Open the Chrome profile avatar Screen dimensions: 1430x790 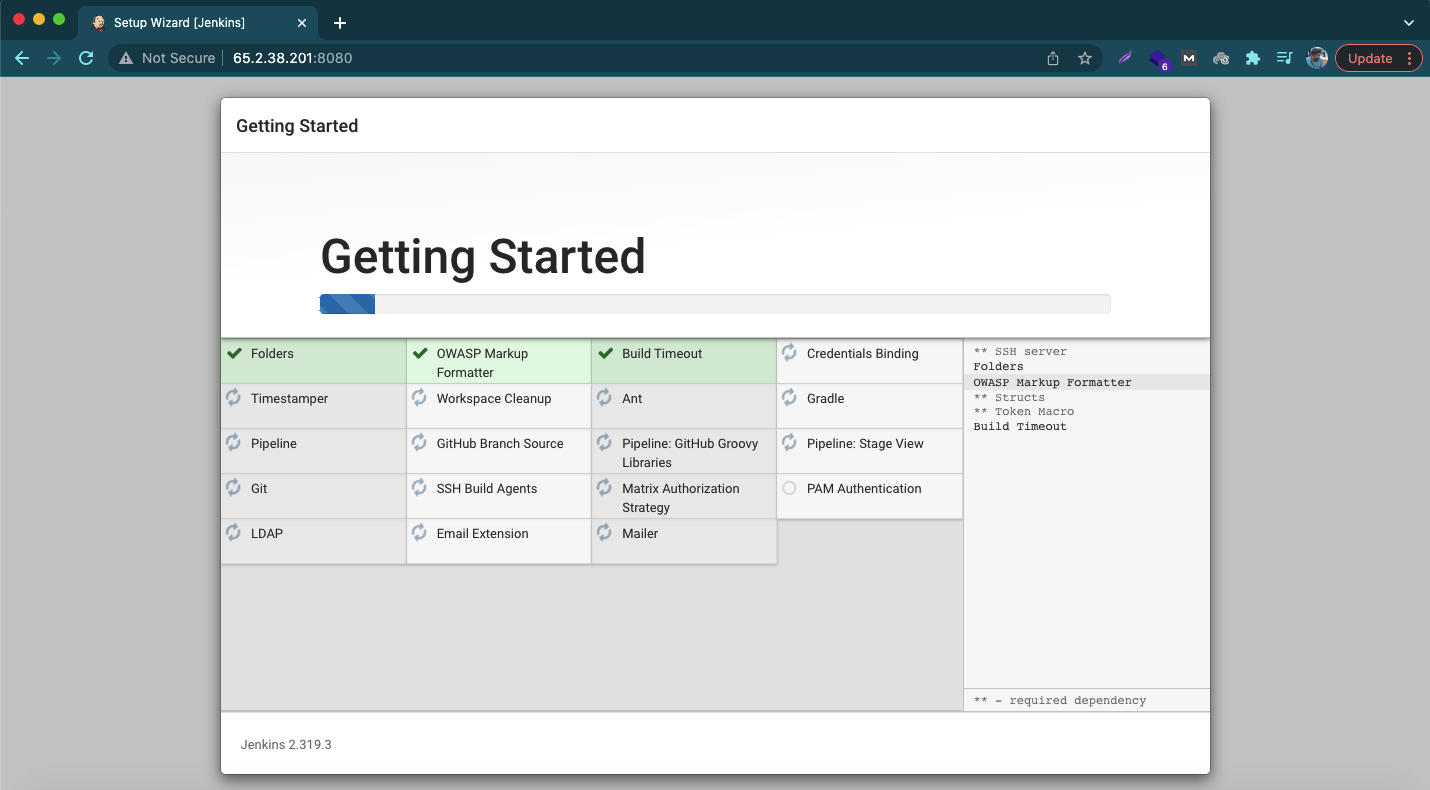[x=1317, y=58]
